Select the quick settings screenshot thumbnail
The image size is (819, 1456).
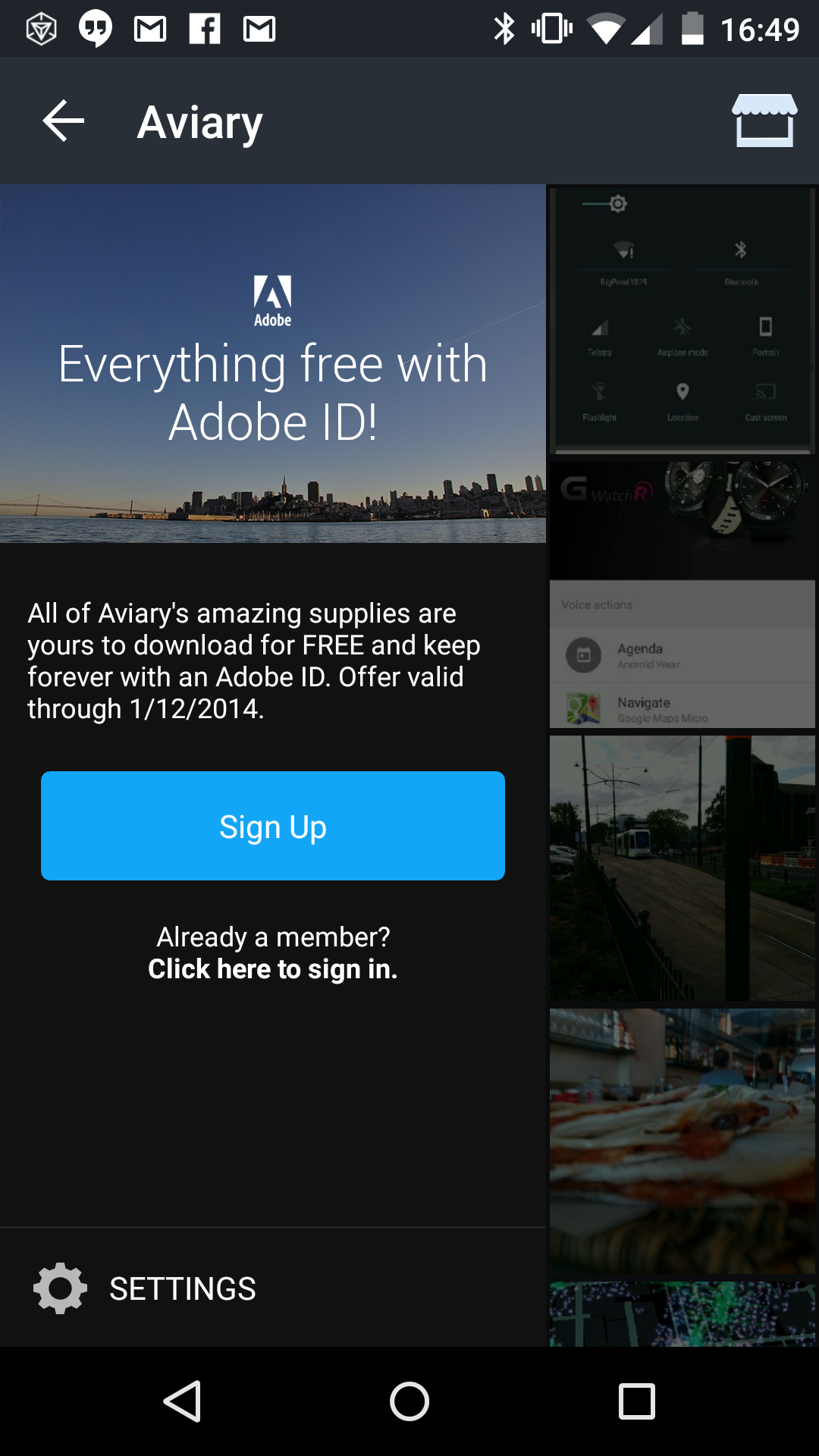click(682, 321)
